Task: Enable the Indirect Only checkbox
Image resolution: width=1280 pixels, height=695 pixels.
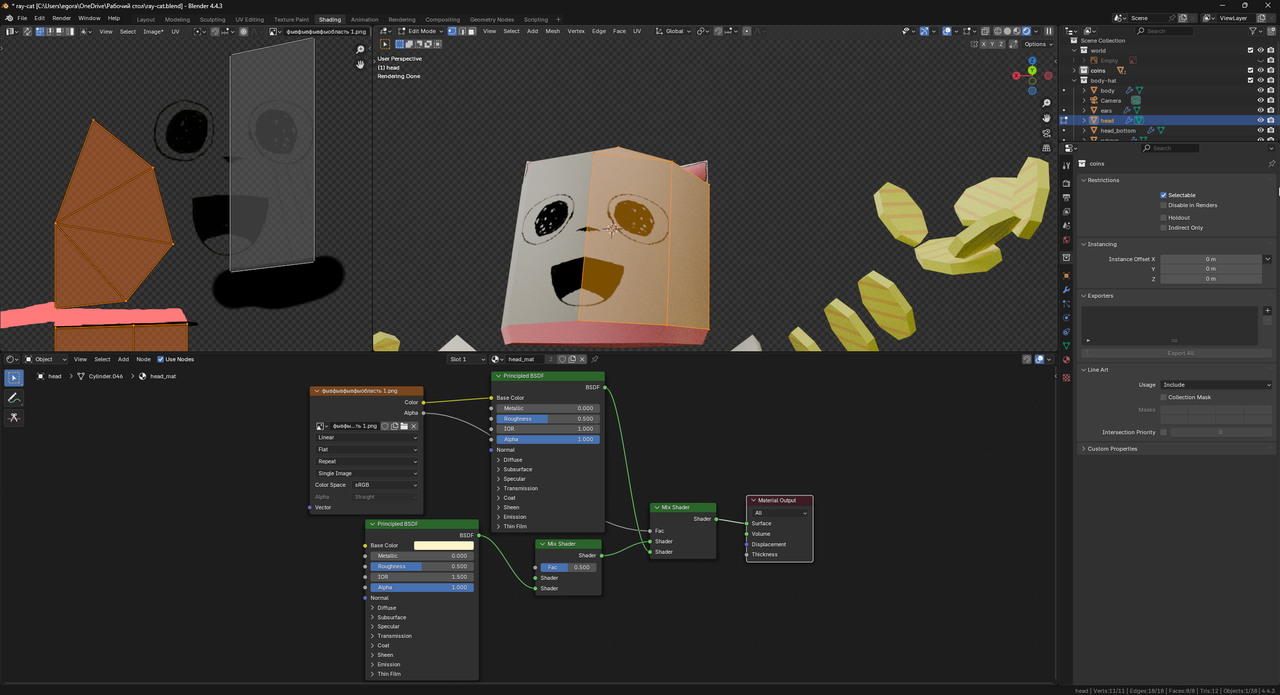Action: [x=1163, y=228]
